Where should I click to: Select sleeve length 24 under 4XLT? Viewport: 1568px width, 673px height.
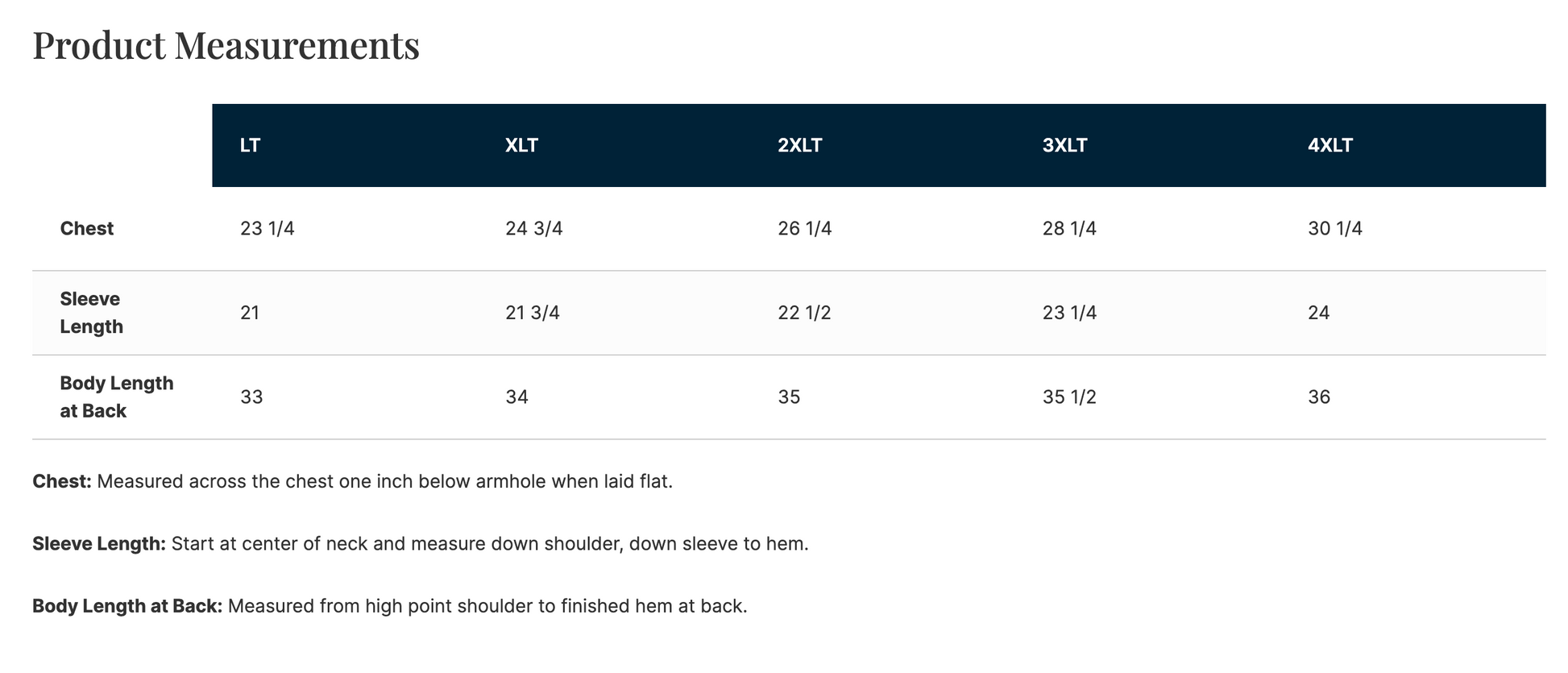(1318, 313)
